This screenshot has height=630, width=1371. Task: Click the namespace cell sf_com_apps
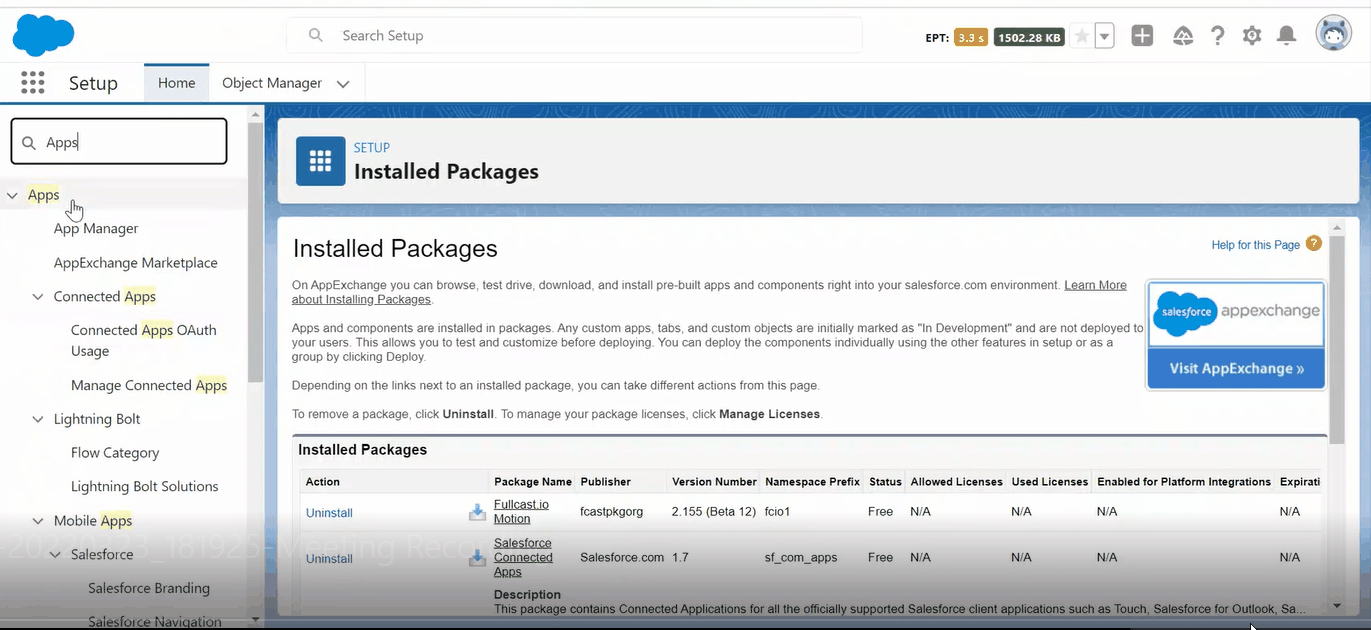tap(801, 558)
